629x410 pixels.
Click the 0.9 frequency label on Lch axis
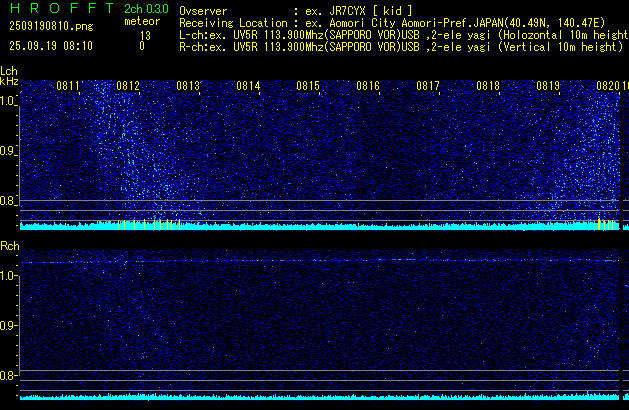click(9, 151)
